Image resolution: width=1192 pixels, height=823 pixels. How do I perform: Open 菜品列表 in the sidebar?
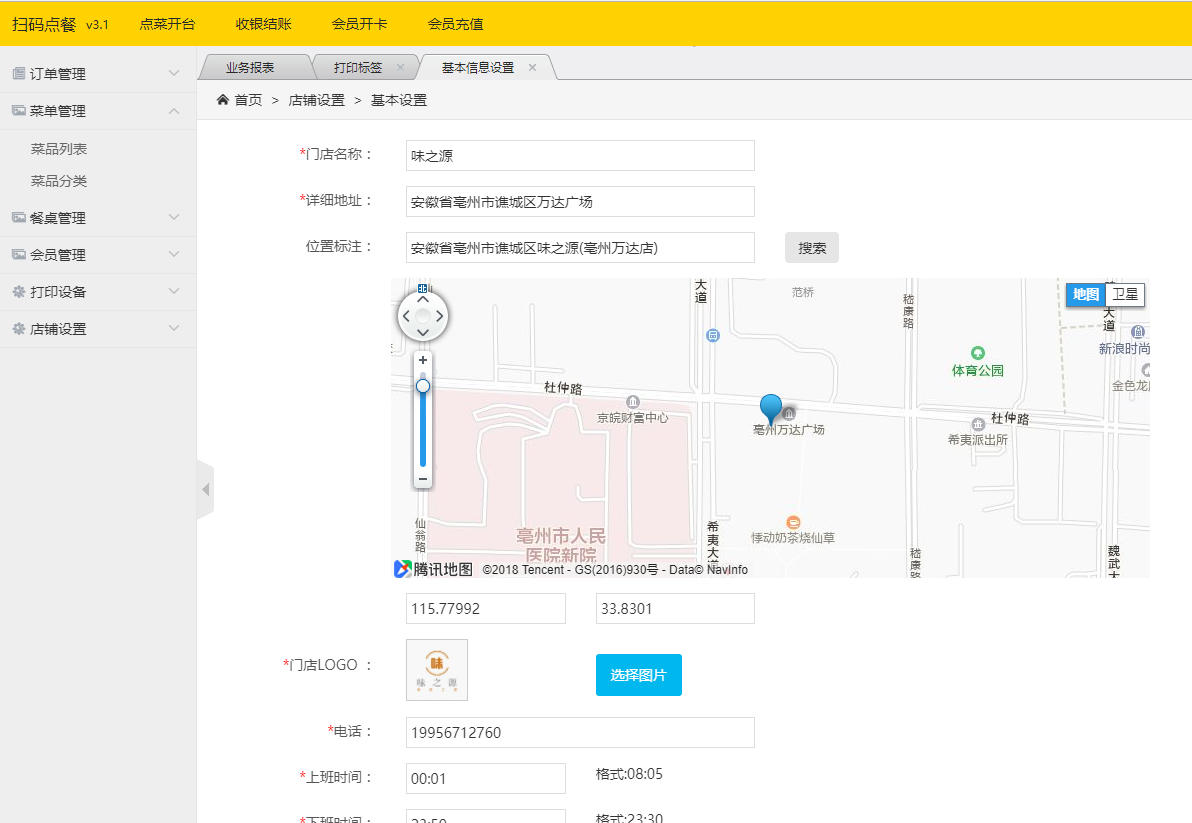click(59, 149)
